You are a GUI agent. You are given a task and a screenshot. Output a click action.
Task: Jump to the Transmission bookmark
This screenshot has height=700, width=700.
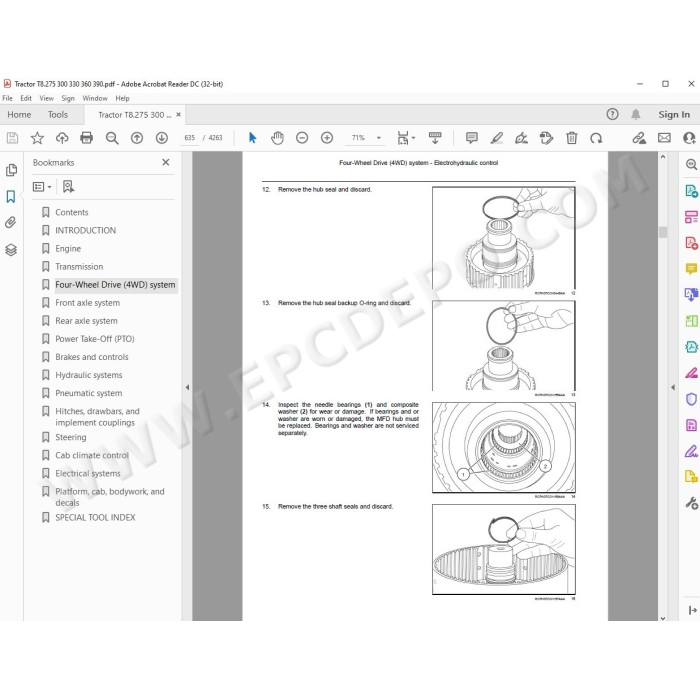click(79, 267)
